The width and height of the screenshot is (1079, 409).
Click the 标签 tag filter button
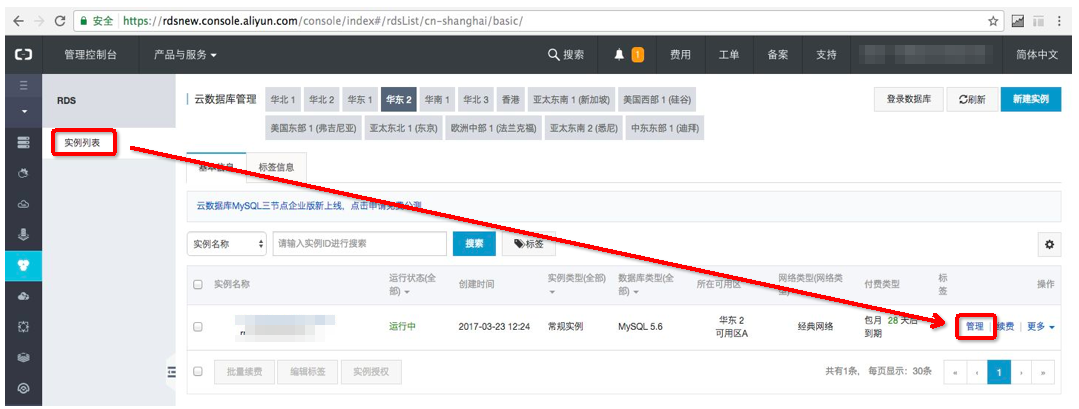528,244
